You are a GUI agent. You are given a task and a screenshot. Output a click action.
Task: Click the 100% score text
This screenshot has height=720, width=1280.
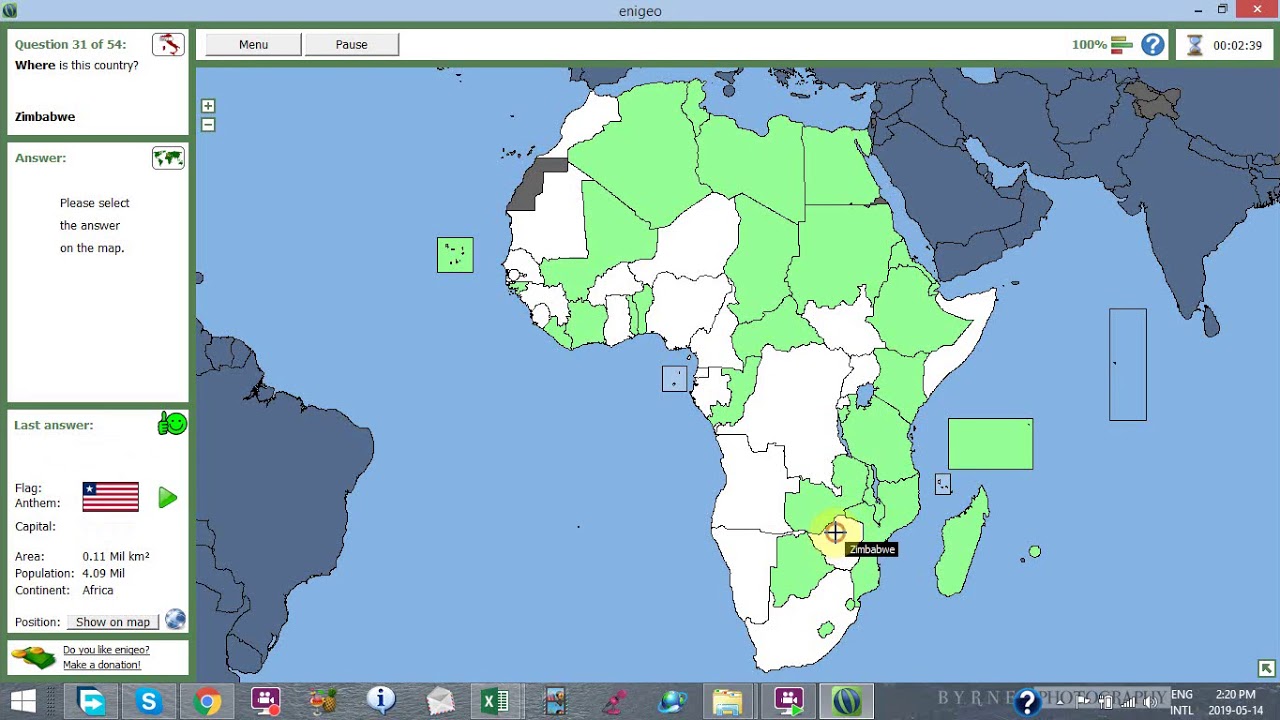1089,45
